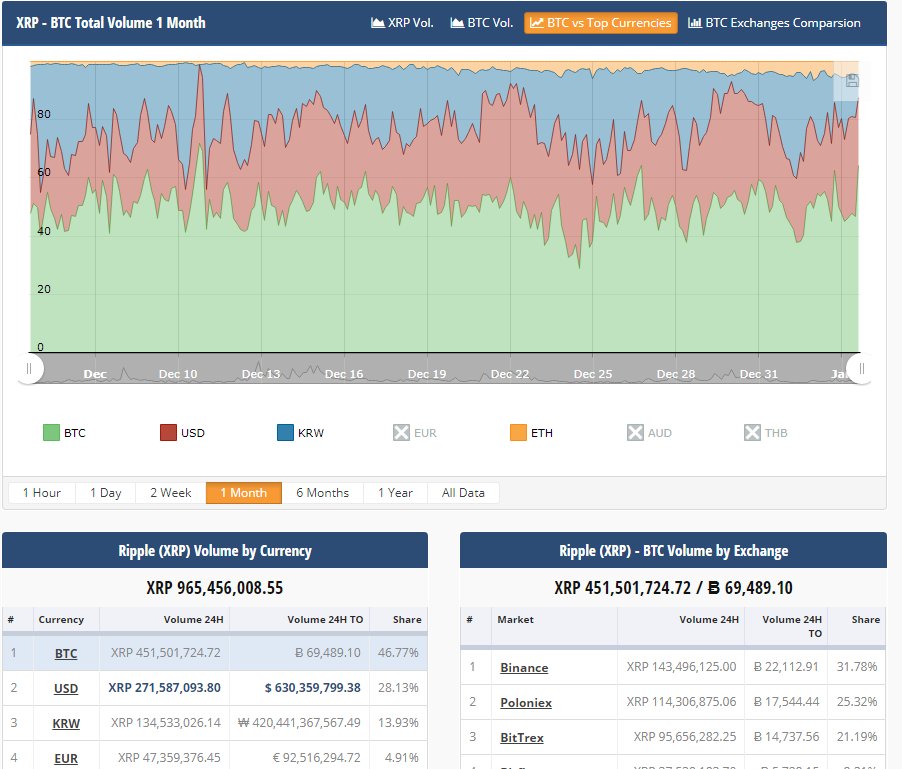This screenshot has width=902, height=769.
Task: Open the EUR currency link
Action: pyautogui.click(x=66, y=758)
